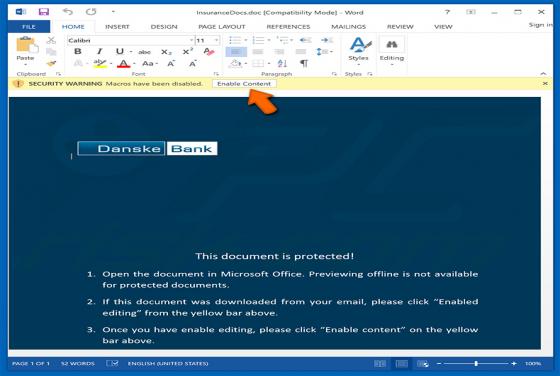Increase paragraph indent
This screenshot has width=560, height=376.
pos(326,40)
